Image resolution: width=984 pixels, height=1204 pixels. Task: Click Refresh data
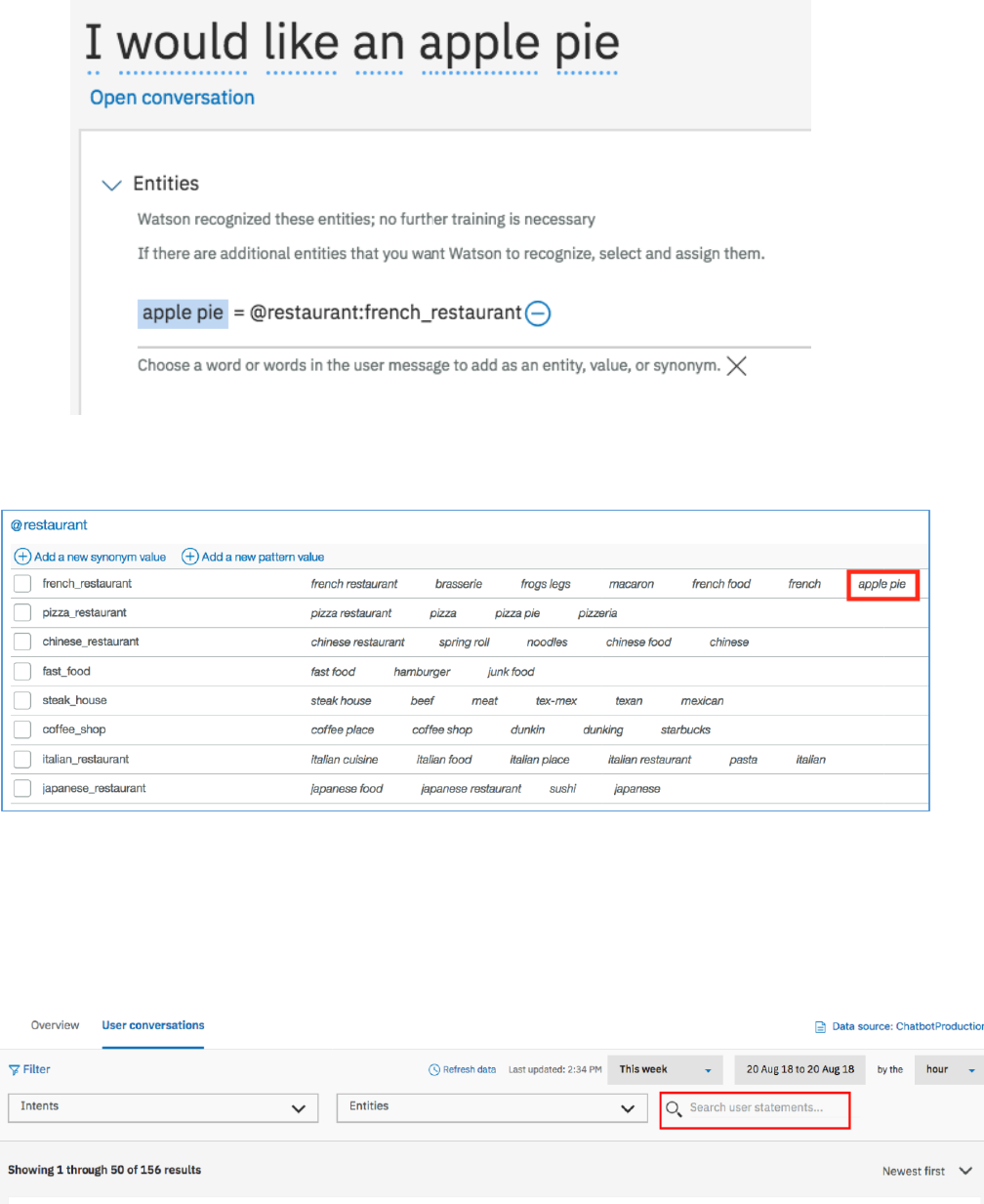click(463, 1070)
